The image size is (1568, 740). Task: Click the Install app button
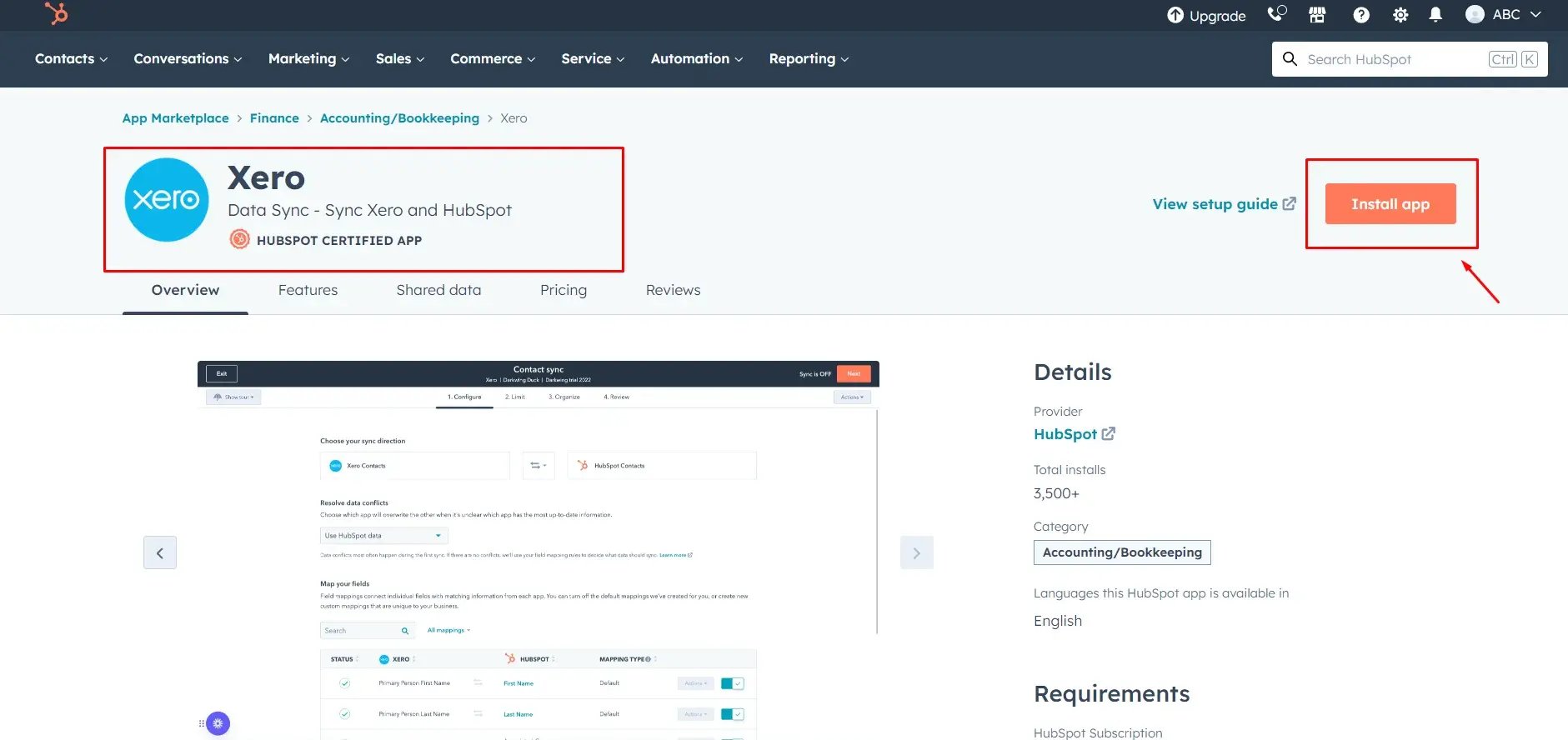click(1390, 203)
